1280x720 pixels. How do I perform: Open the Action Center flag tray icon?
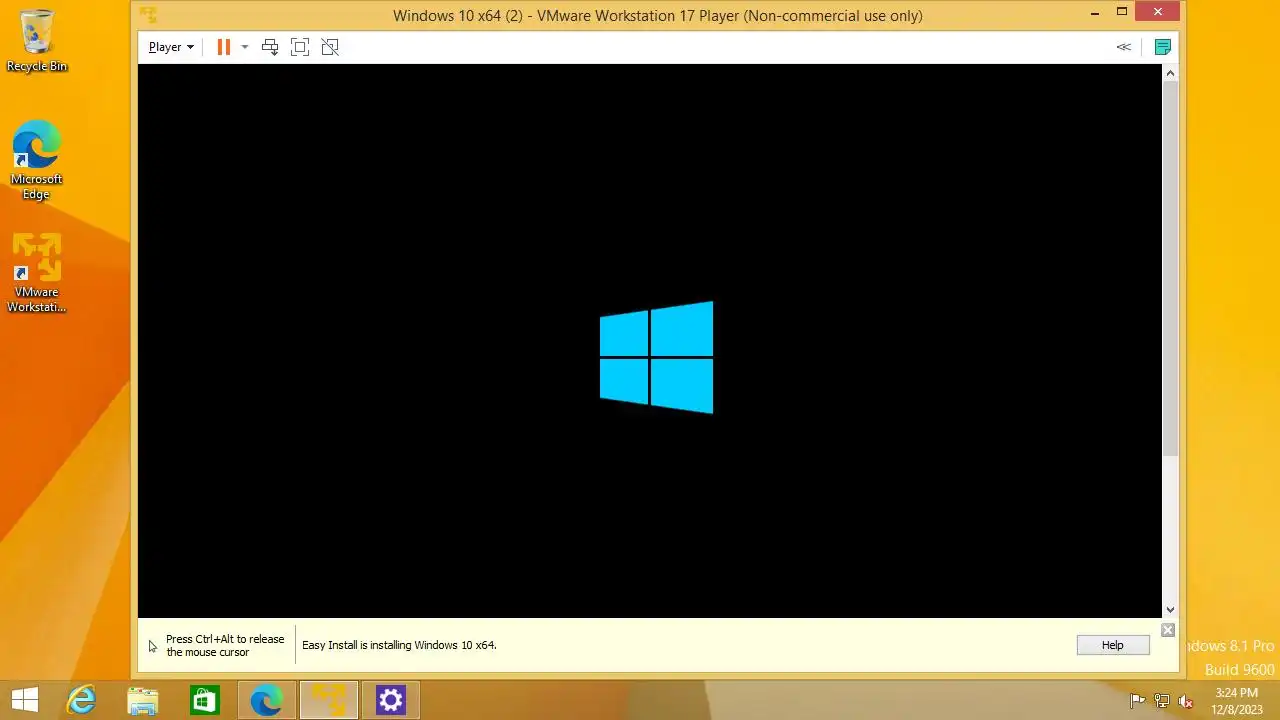(1137, 701)
